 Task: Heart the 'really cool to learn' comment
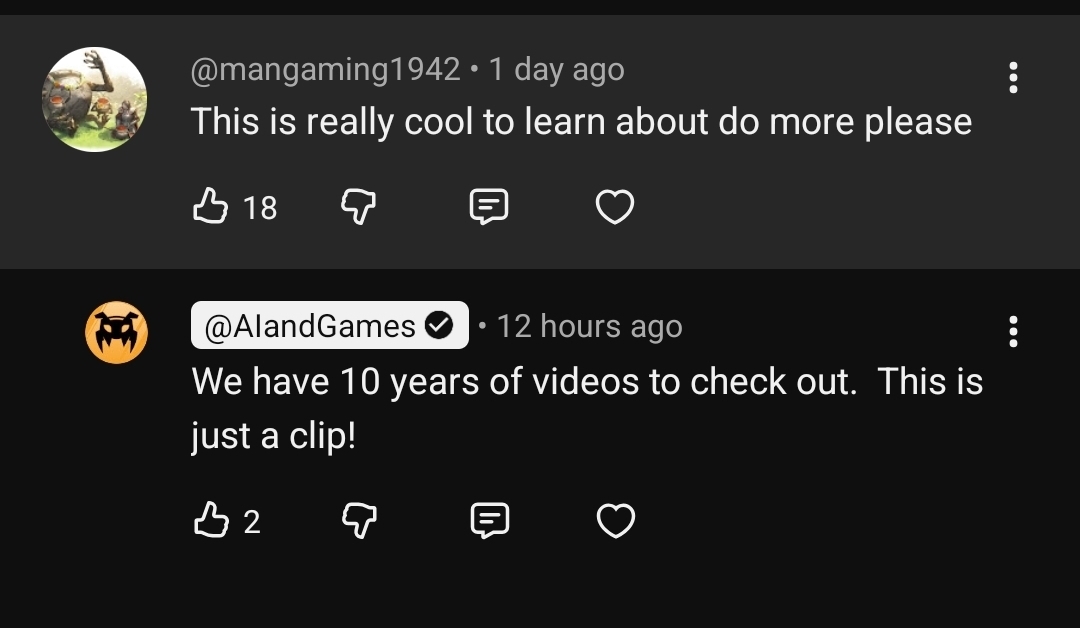tap(614, 207)
